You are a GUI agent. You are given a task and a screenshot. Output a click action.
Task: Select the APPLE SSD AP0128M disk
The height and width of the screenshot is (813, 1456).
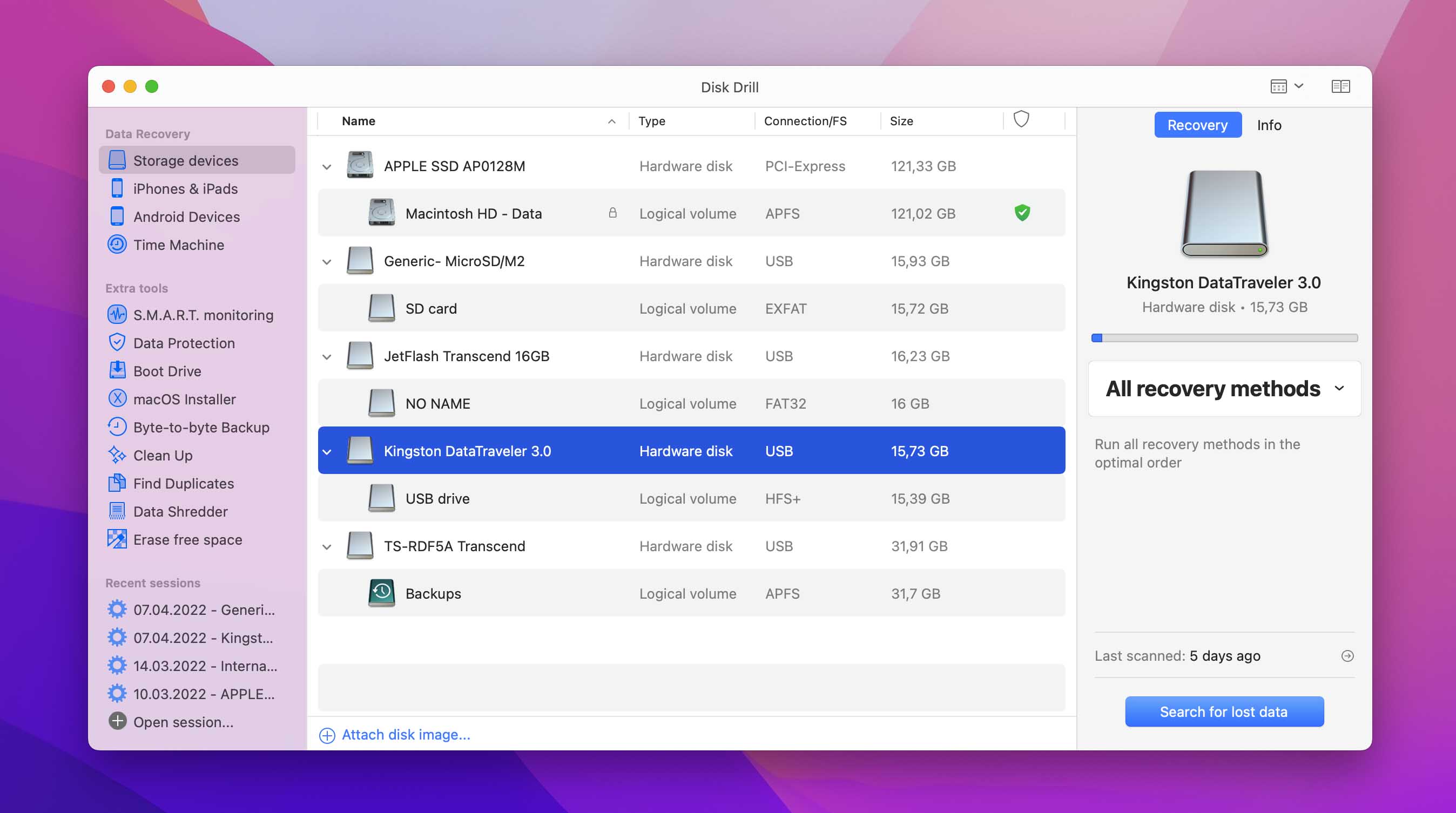(691, 166)
